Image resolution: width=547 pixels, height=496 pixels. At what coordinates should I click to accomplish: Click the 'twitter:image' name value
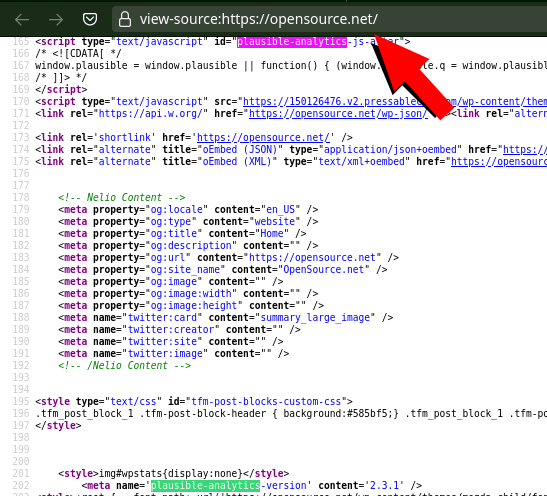tap(165, 353)
